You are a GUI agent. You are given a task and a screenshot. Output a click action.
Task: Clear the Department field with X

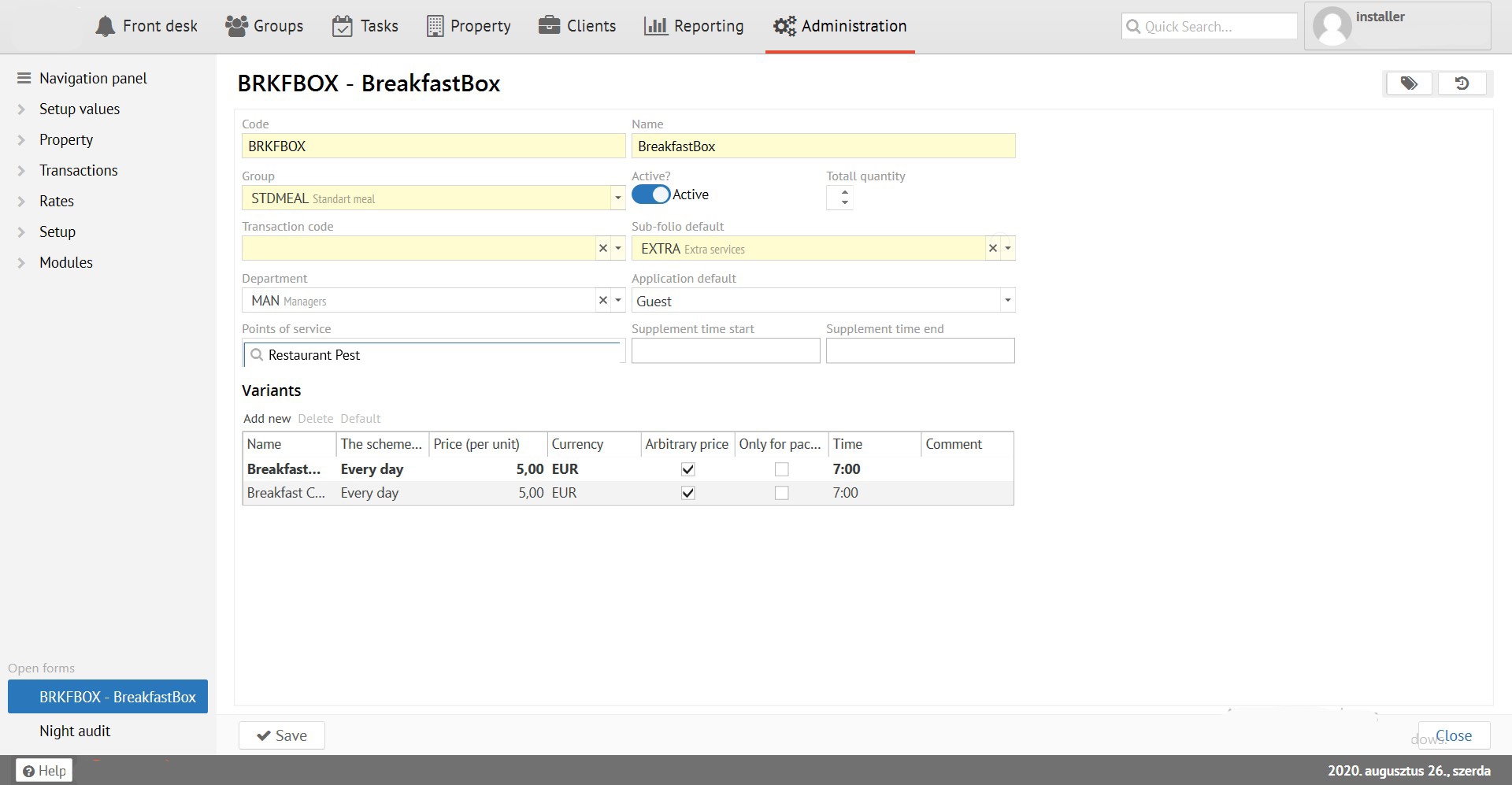pos(602,301)
